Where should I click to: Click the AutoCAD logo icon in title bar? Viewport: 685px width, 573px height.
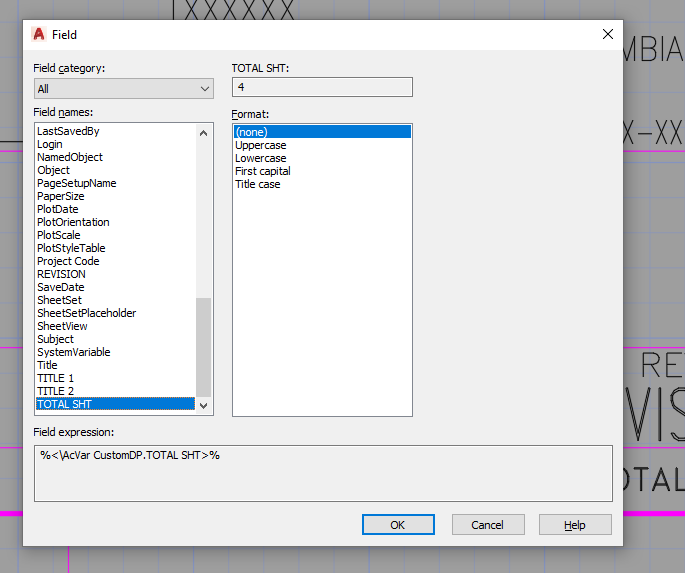39,34
